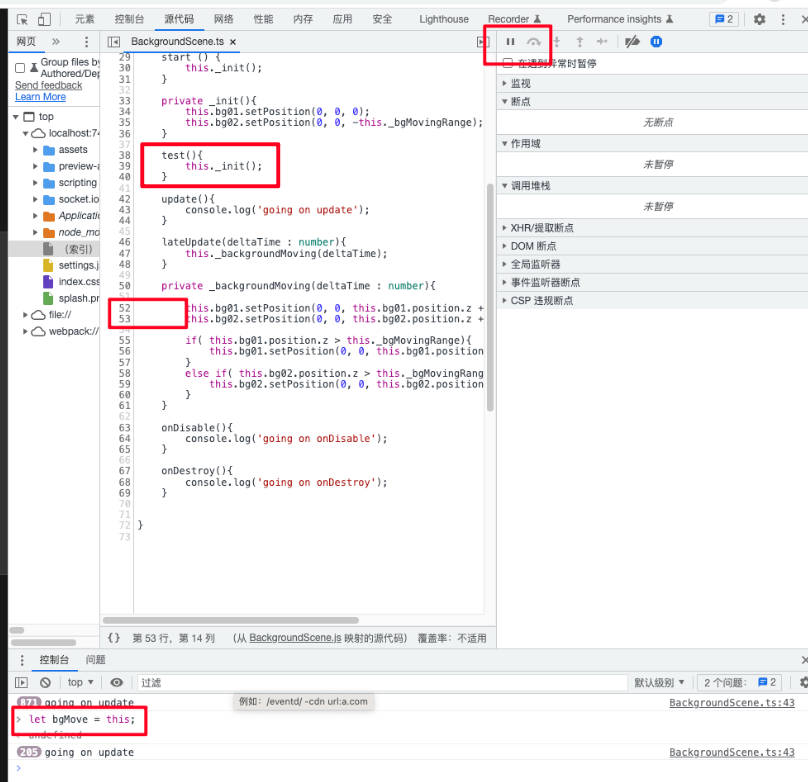Switch to the 元素 Elements tab
The width and height of the screenshot is (808, 782).
coord(85,19)
